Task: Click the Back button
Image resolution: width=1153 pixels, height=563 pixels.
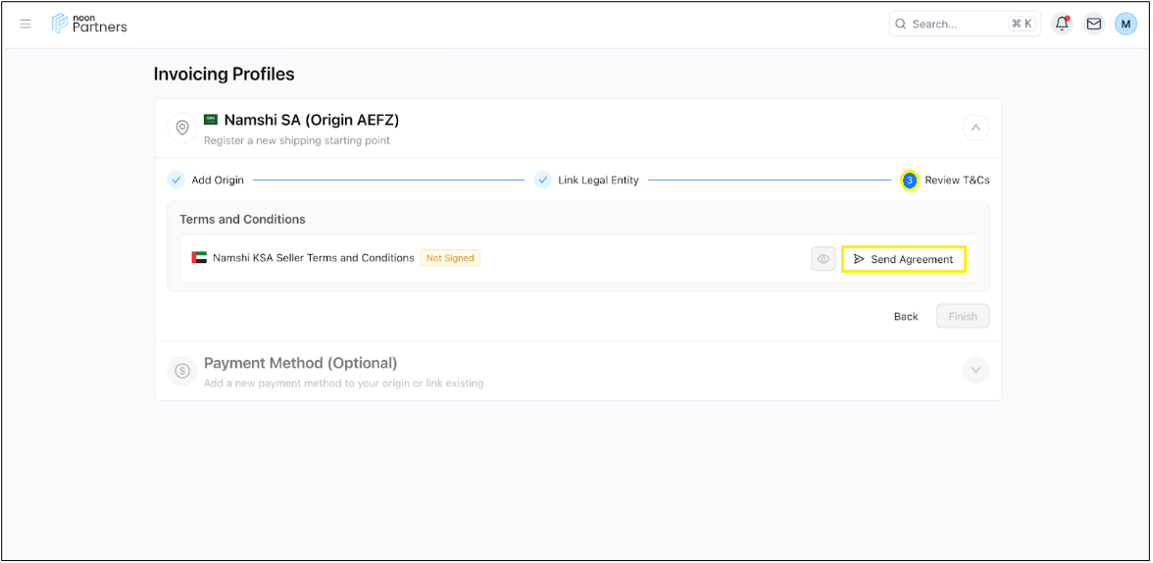Action: [905, 317]
